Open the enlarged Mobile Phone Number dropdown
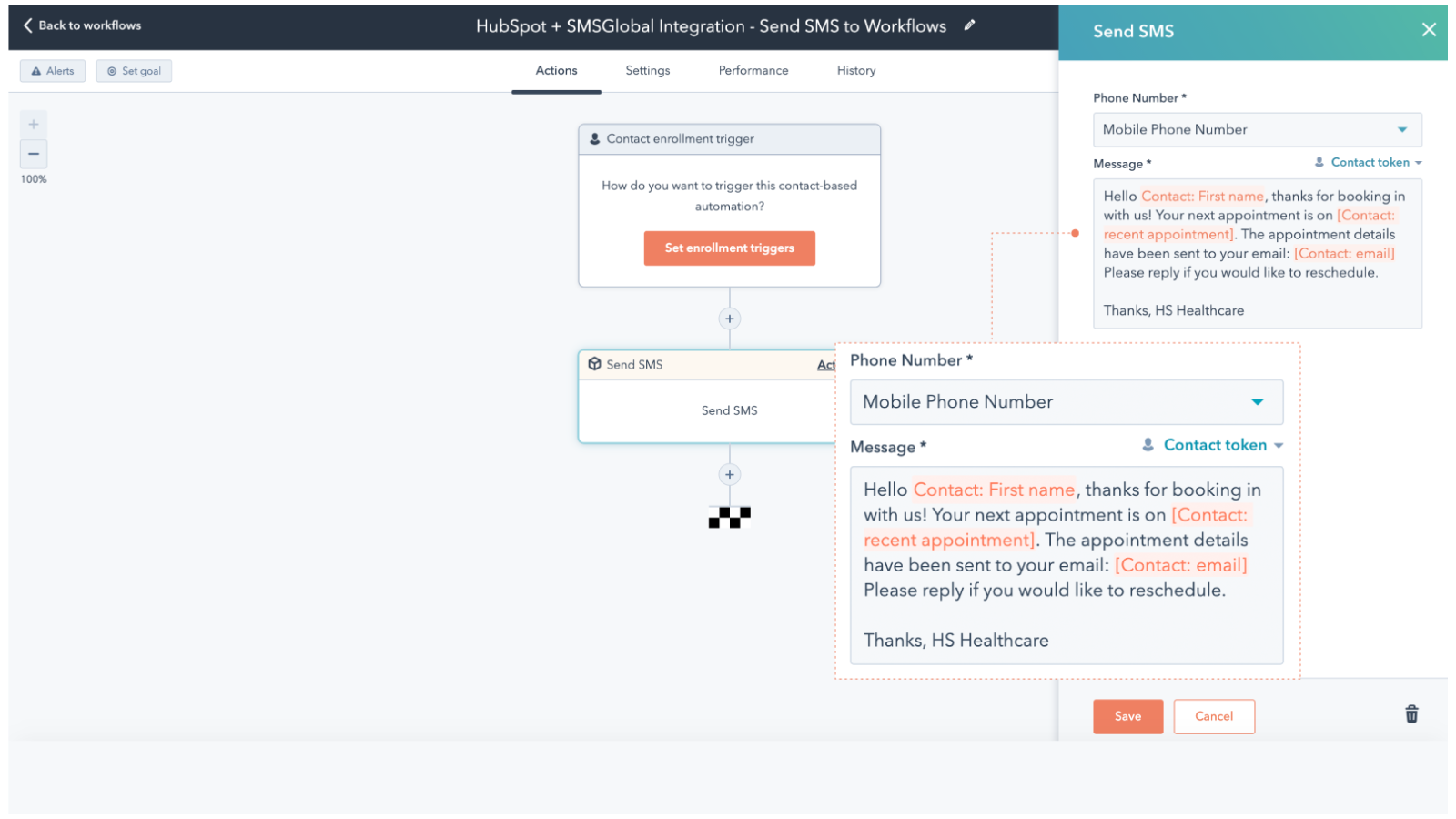This screenshot has height=819, width=1456. pos(1066,402)
